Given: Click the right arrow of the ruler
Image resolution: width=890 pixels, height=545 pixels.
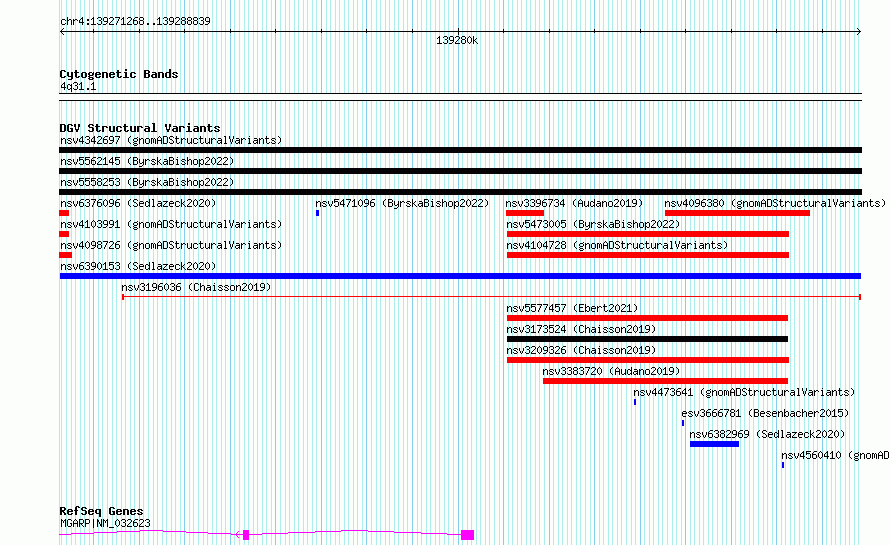Looking at the screenshot, I should point(859,32).
